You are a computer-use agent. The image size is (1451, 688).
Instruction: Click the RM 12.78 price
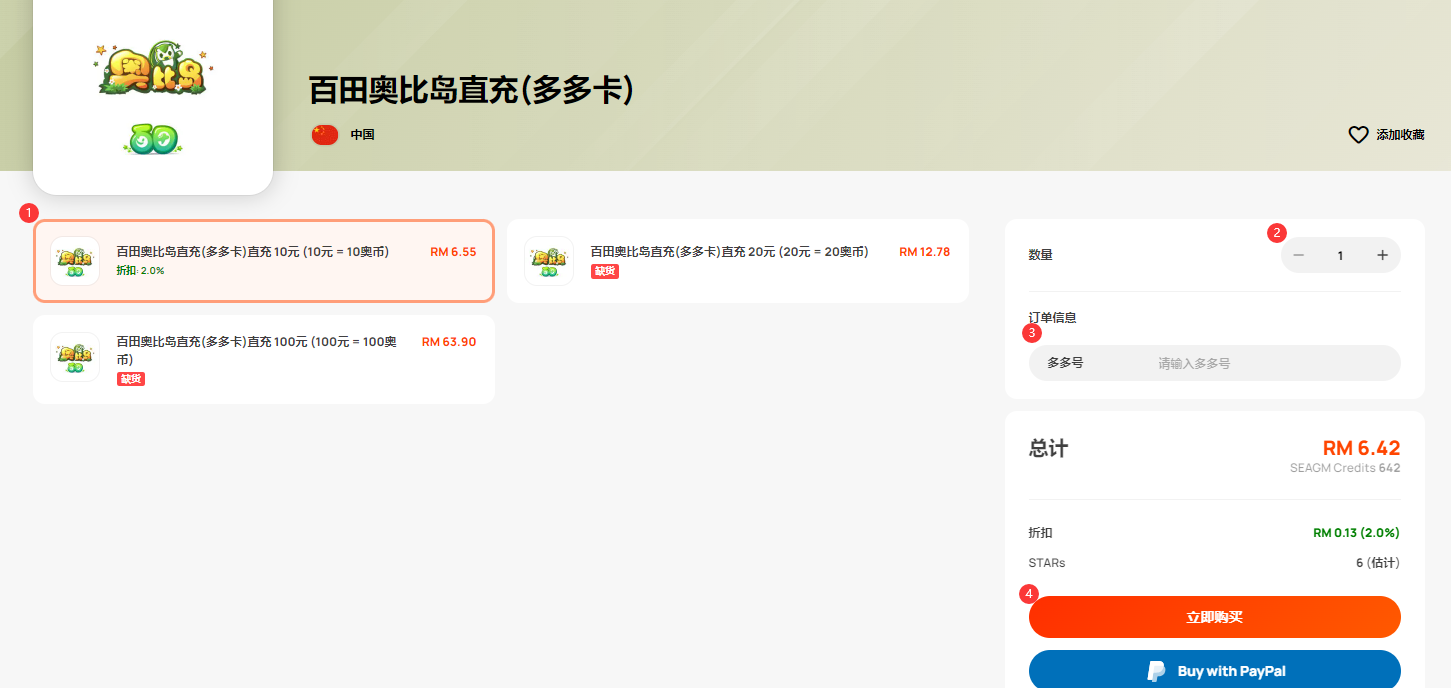click(924, 252)
